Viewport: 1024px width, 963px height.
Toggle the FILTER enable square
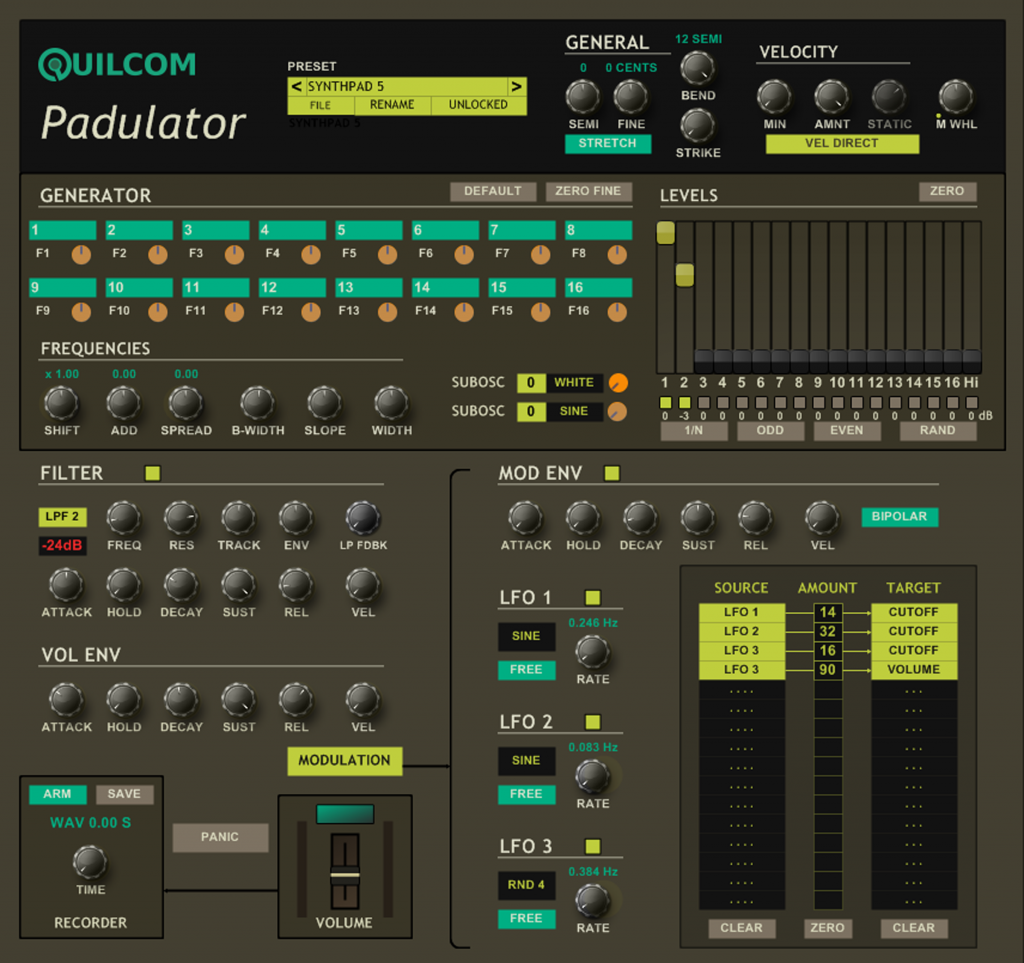coord(152,473)
